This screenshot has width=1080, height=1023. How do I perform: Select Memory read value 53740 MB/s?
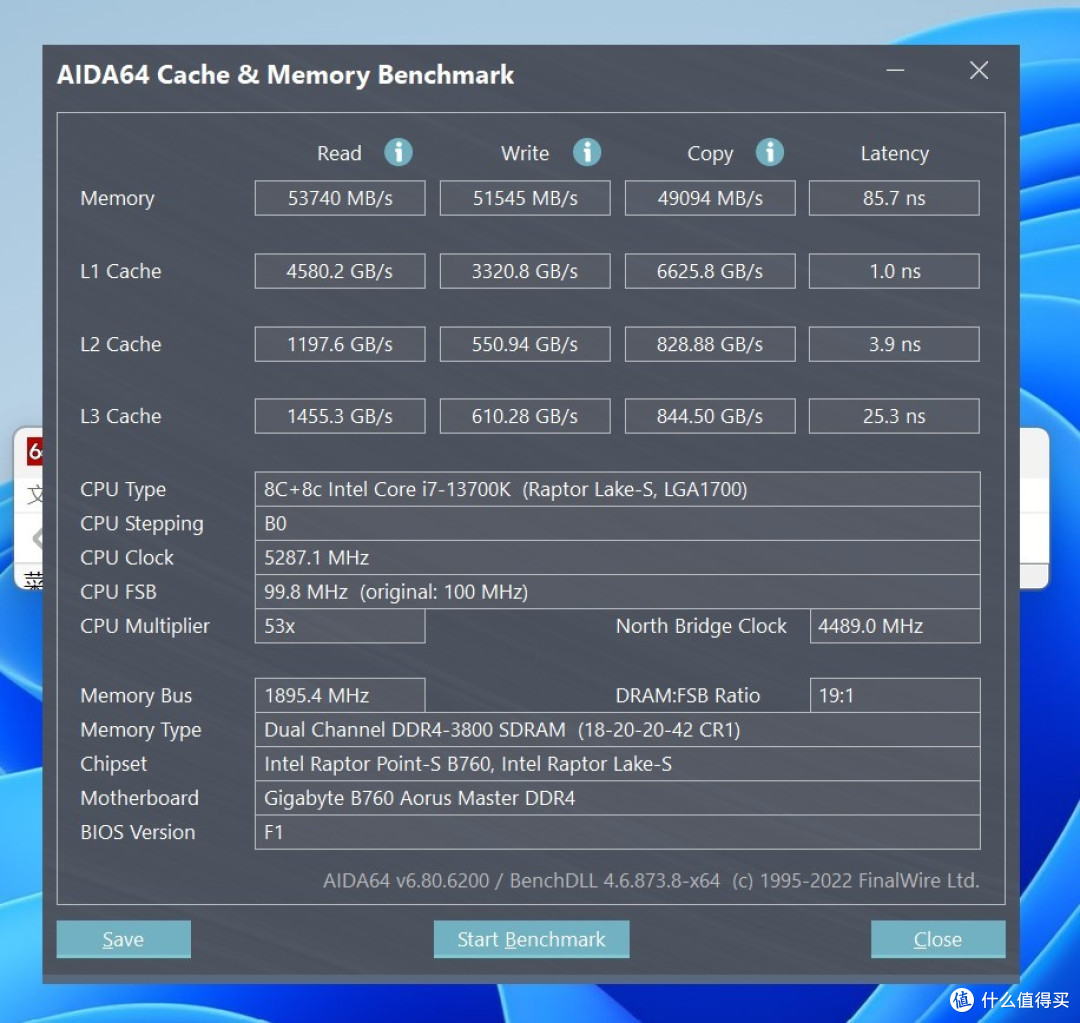(340, 198)
